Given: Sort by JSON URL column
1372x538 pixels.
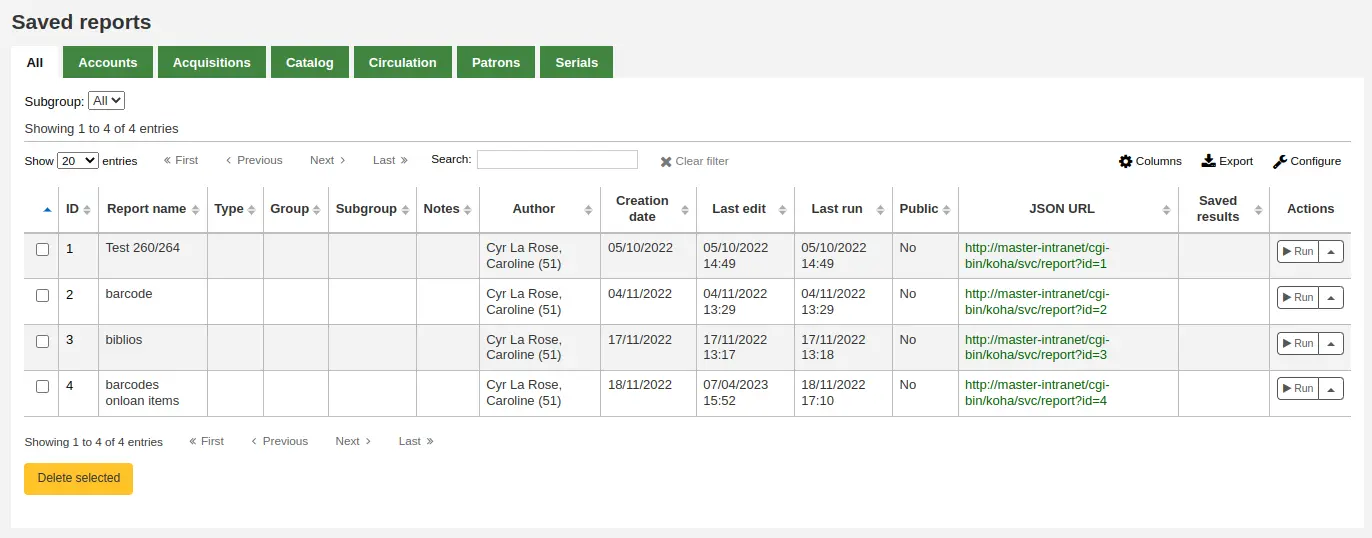Looking at the screenshot, I should (1068, 209).
